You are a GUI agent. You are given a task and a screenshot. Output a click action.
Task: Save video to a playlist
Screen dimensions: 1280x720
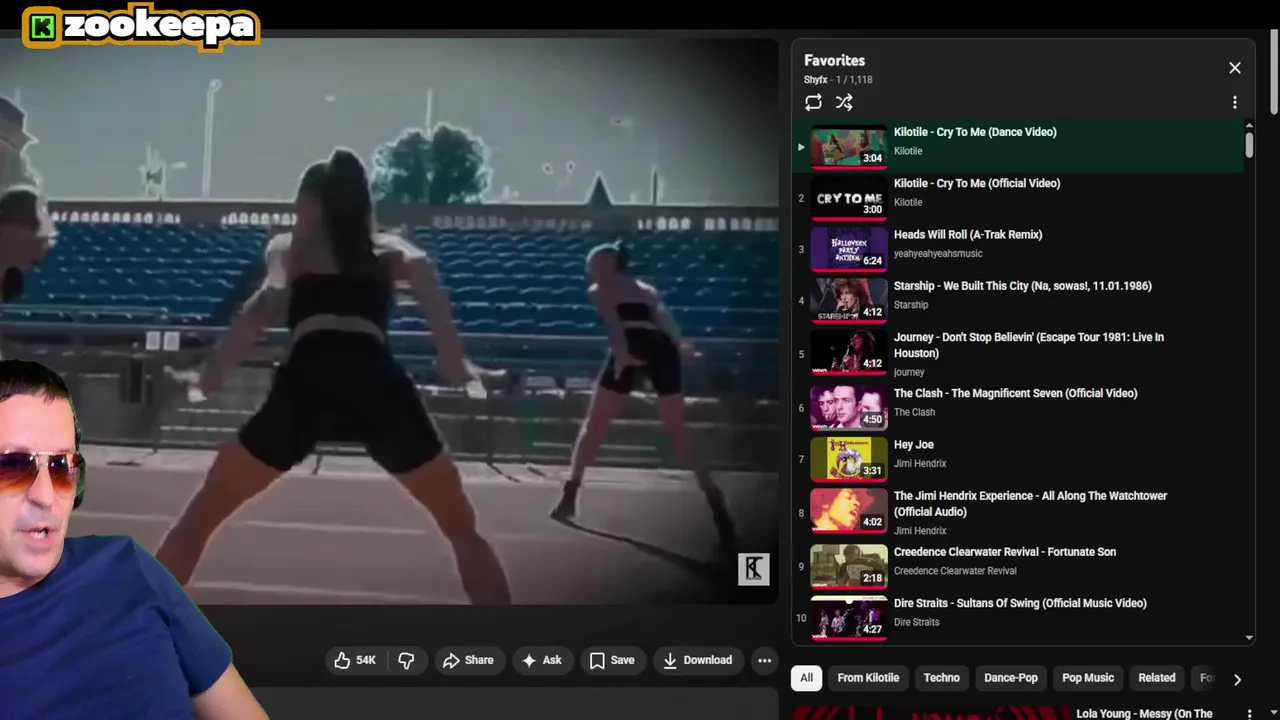pyautogui.click(x=612, y=660)
